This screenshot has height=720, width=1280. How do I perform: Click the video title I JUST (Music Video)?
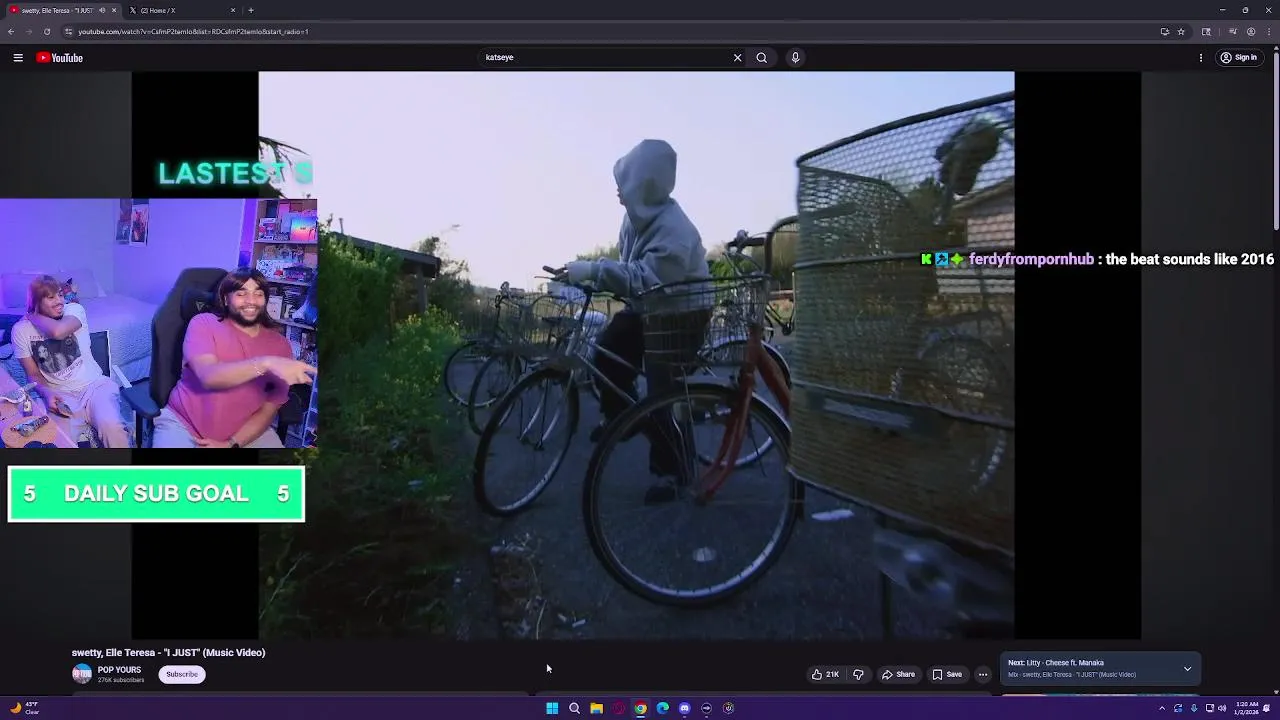(x=168, y=653)
